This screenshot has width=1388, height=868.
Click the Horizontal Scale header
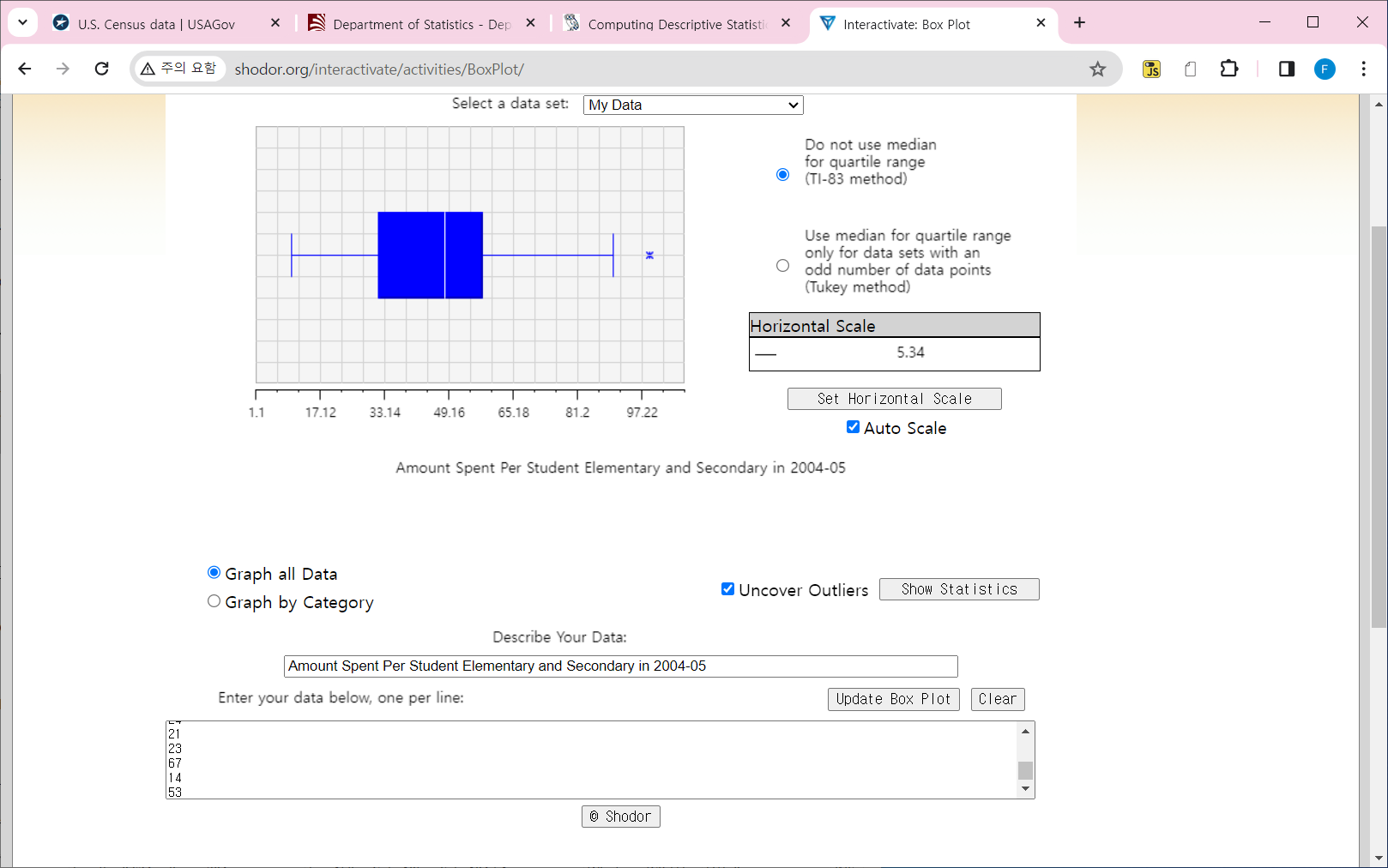click(x=894, y=325)
